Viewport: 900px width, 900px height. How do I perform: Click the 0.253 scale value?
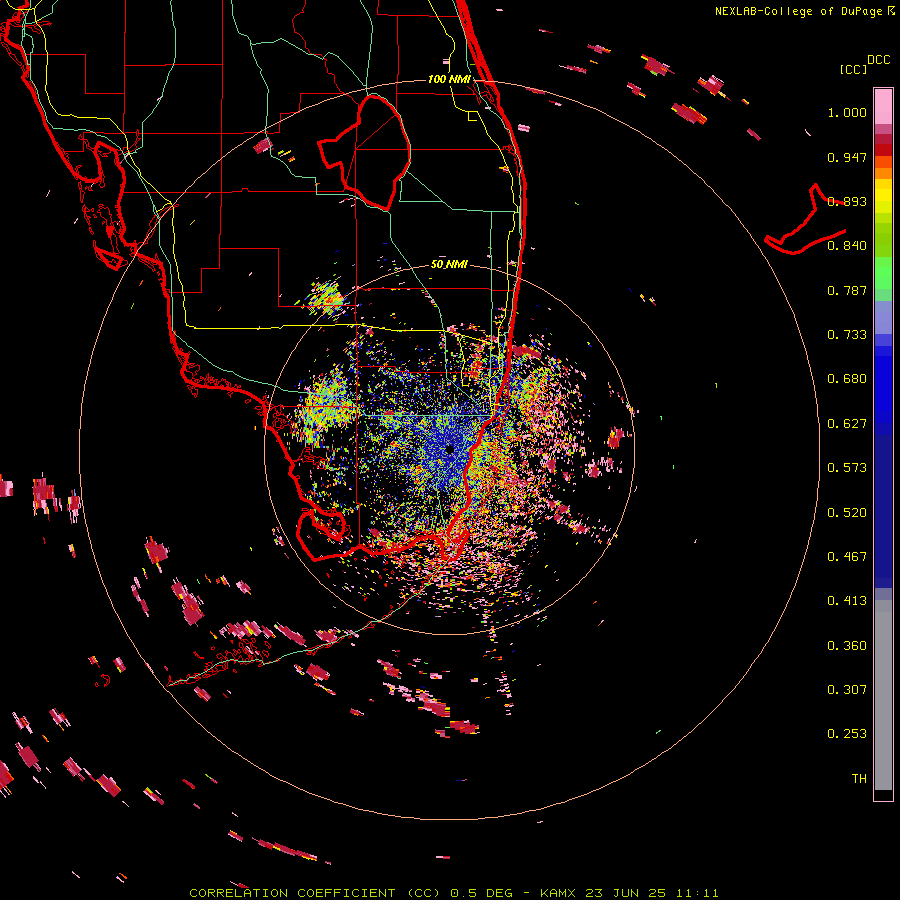point(847,734)
